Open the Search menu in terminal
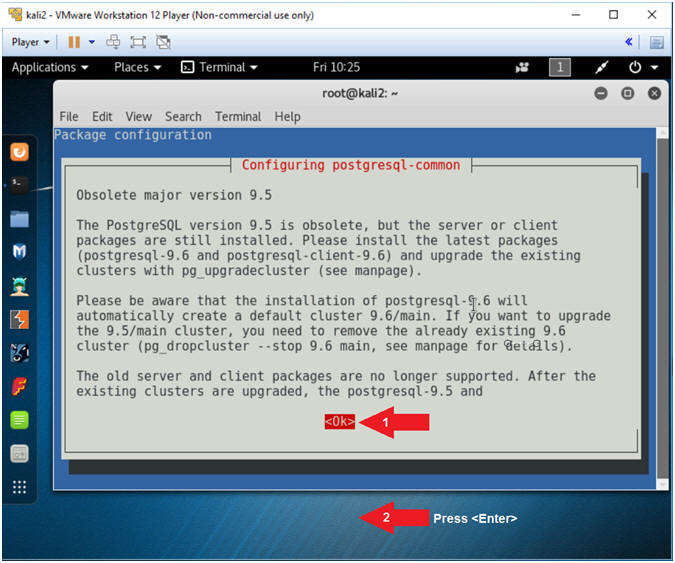Screen dimensions: 675x563 tap(183, 117)
